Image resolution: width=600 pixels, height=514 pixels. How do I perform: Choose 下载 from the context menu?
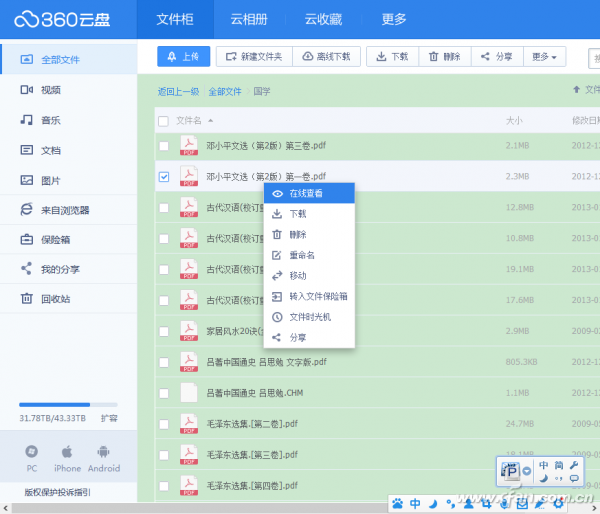point(309,214)
